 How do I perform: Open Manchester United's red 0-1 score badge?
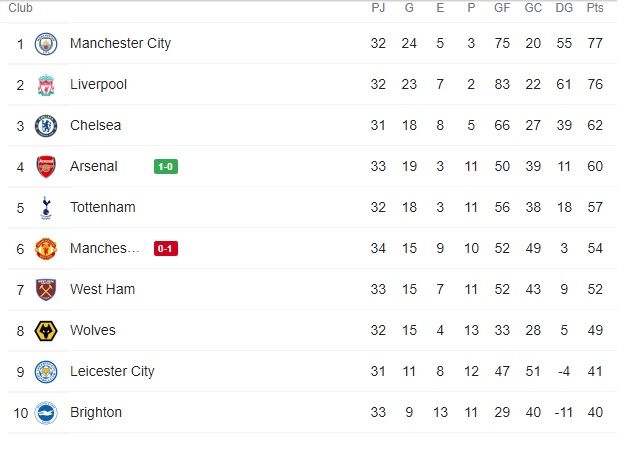click(166, 248)
